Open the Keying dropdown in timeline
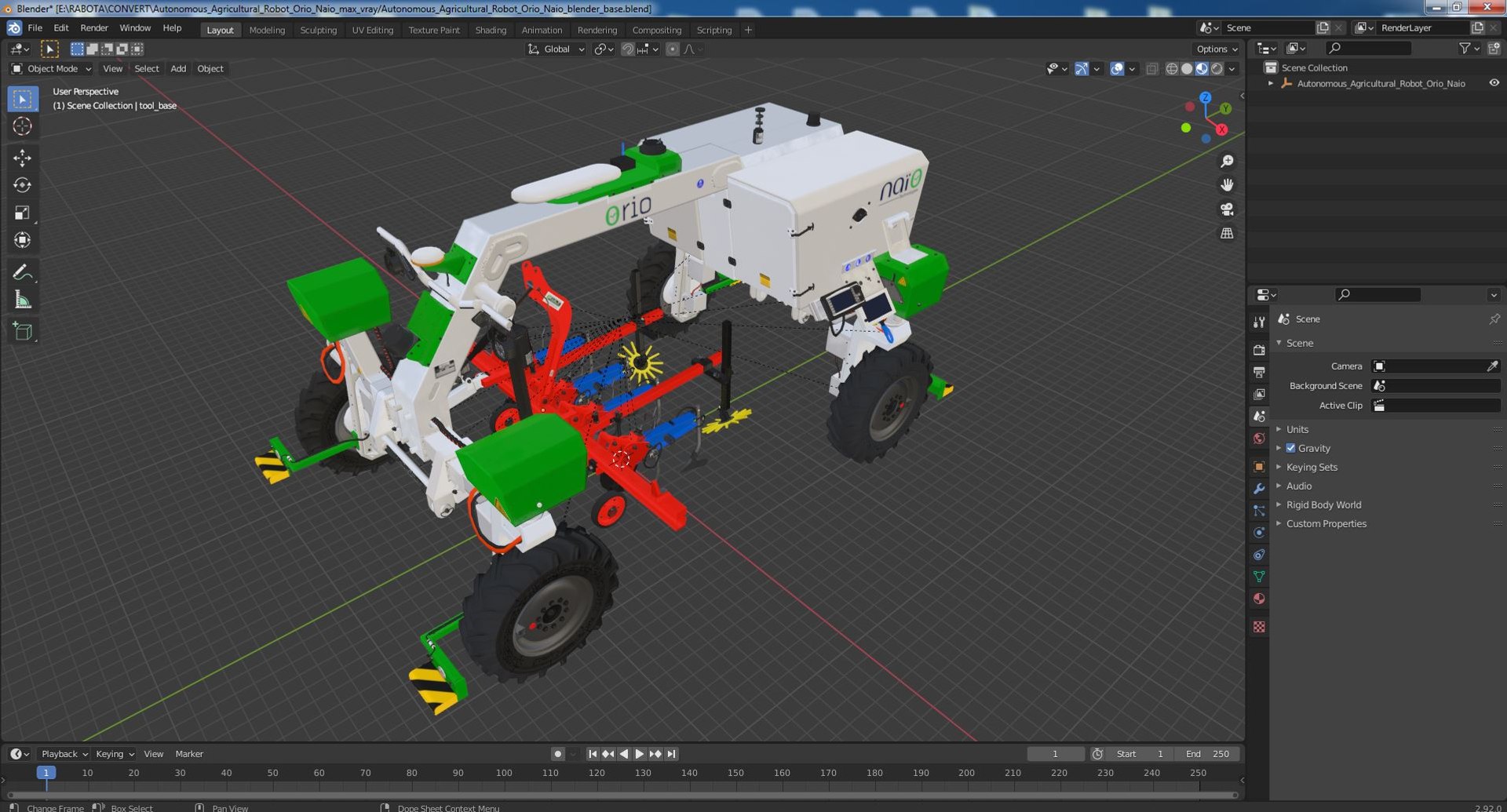The image size is (1507, 812). pos(114,754)
